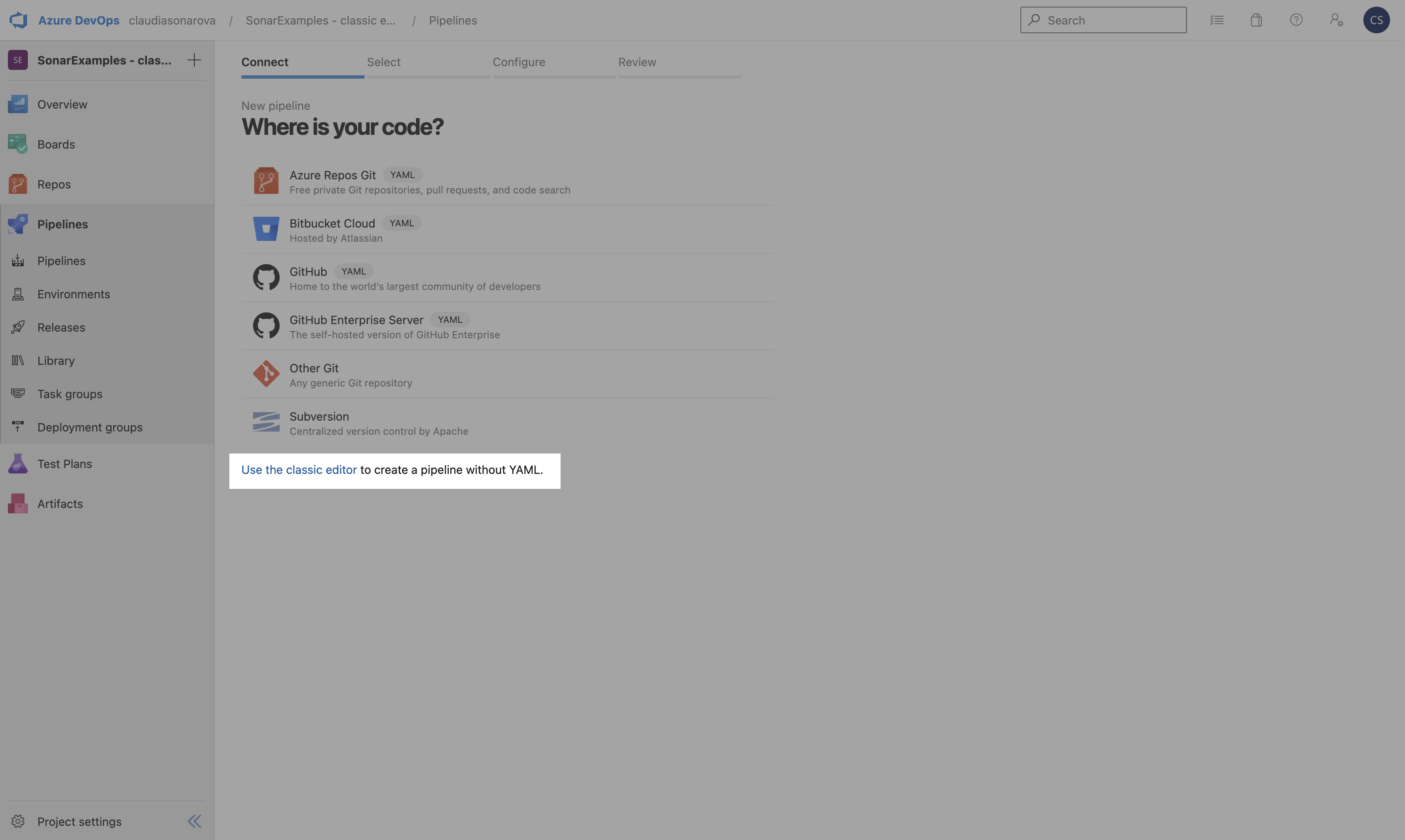Choose Bitbucket Cloud as code source
The height and width of the screenshot is (840, 1405).
point(507,229)
